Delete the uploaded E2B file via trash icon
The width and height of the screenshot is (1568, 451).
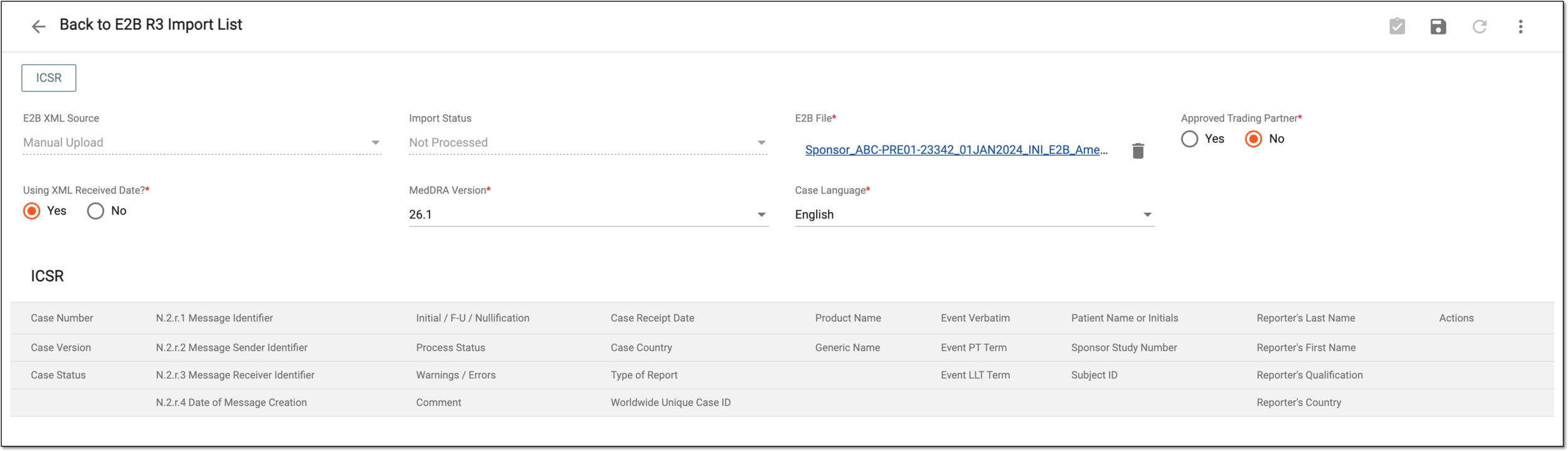(x=1138, y=151)
